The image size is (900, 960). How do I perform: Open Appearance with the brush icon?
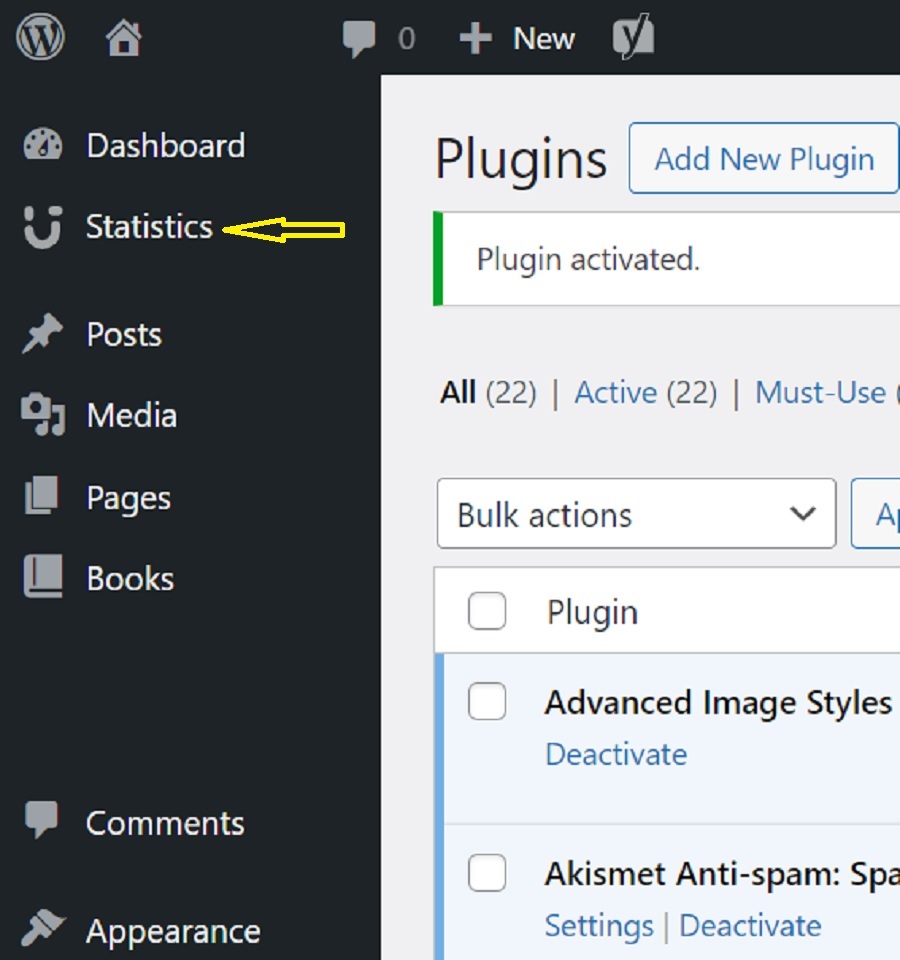40,930
